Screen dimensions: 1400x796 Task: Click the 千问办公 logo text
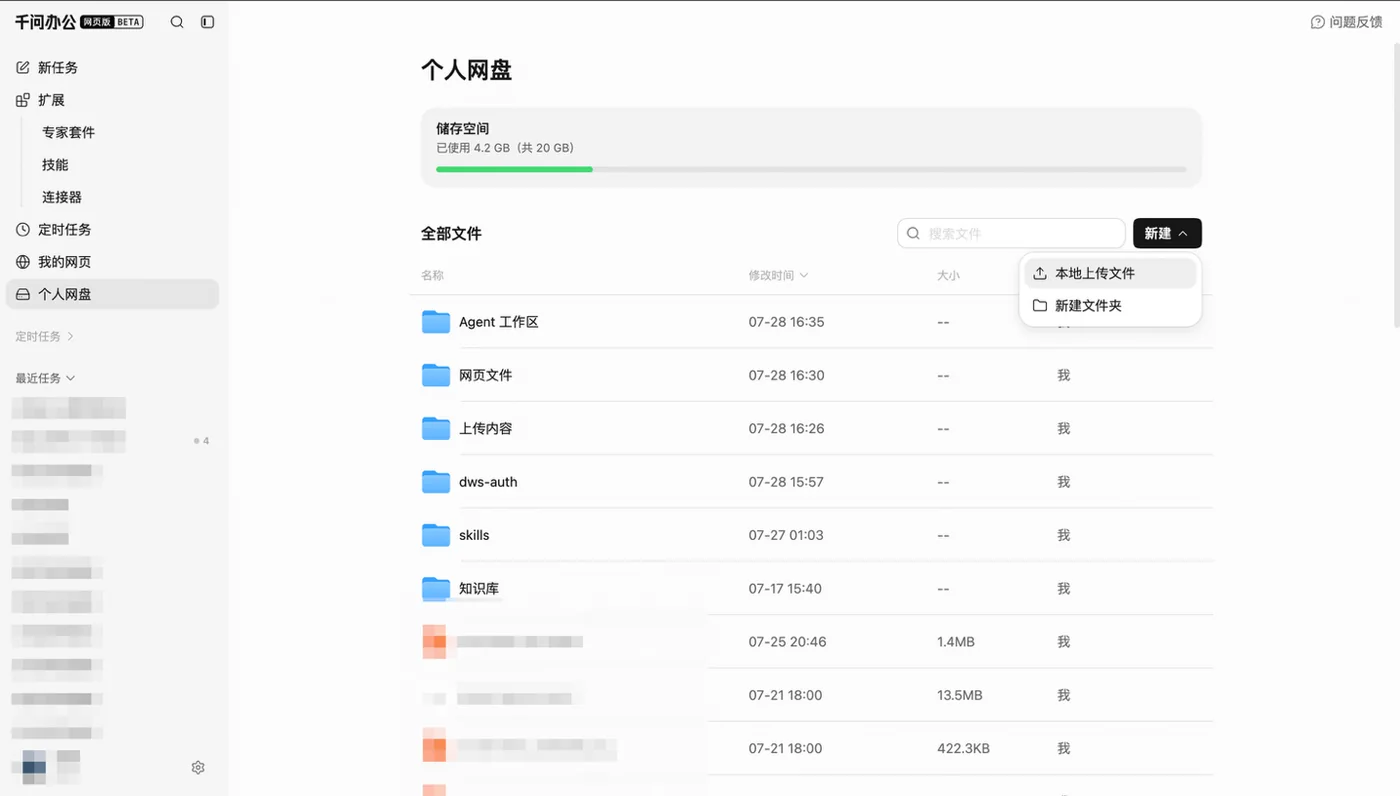click(x=45, y=22)
